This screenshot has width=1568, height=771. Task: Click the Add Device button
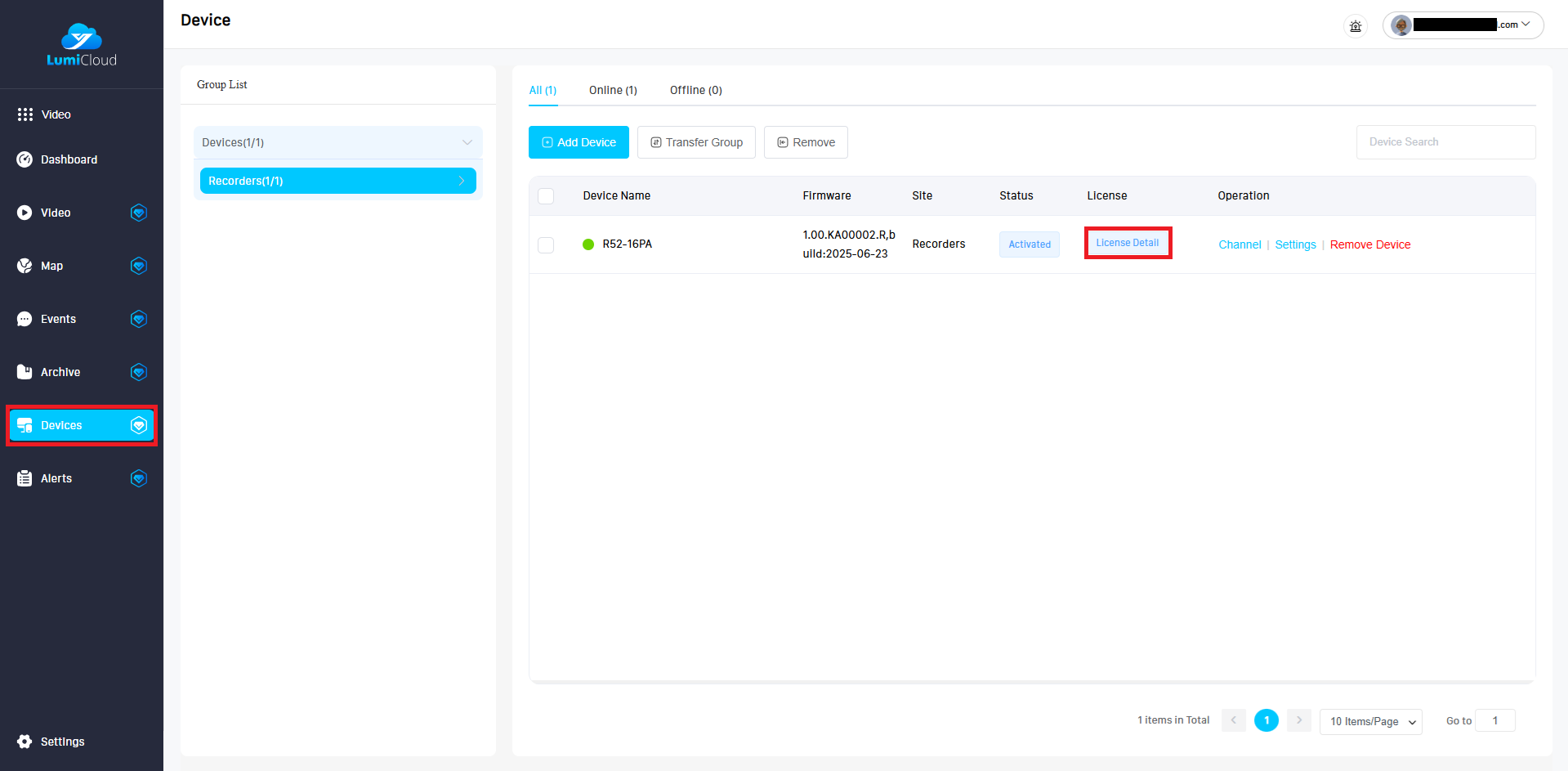pos(579,142)
